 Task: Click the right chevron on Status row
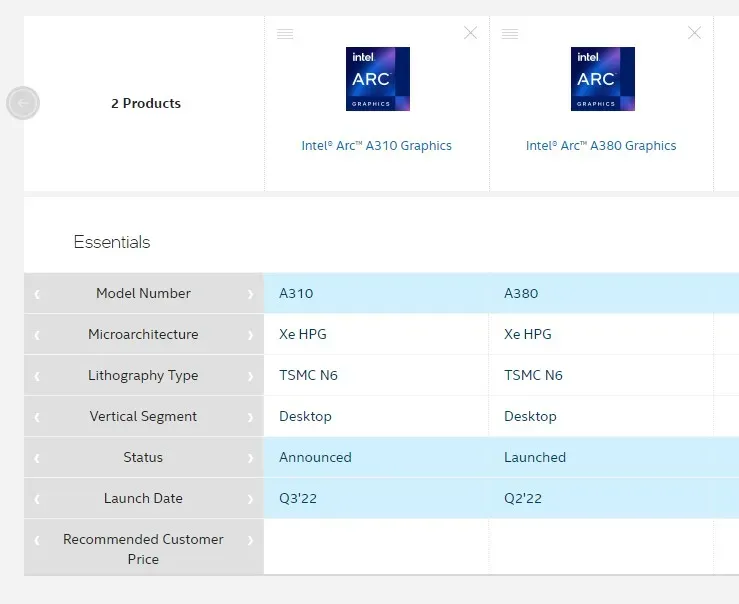click(x=250, y=458)
